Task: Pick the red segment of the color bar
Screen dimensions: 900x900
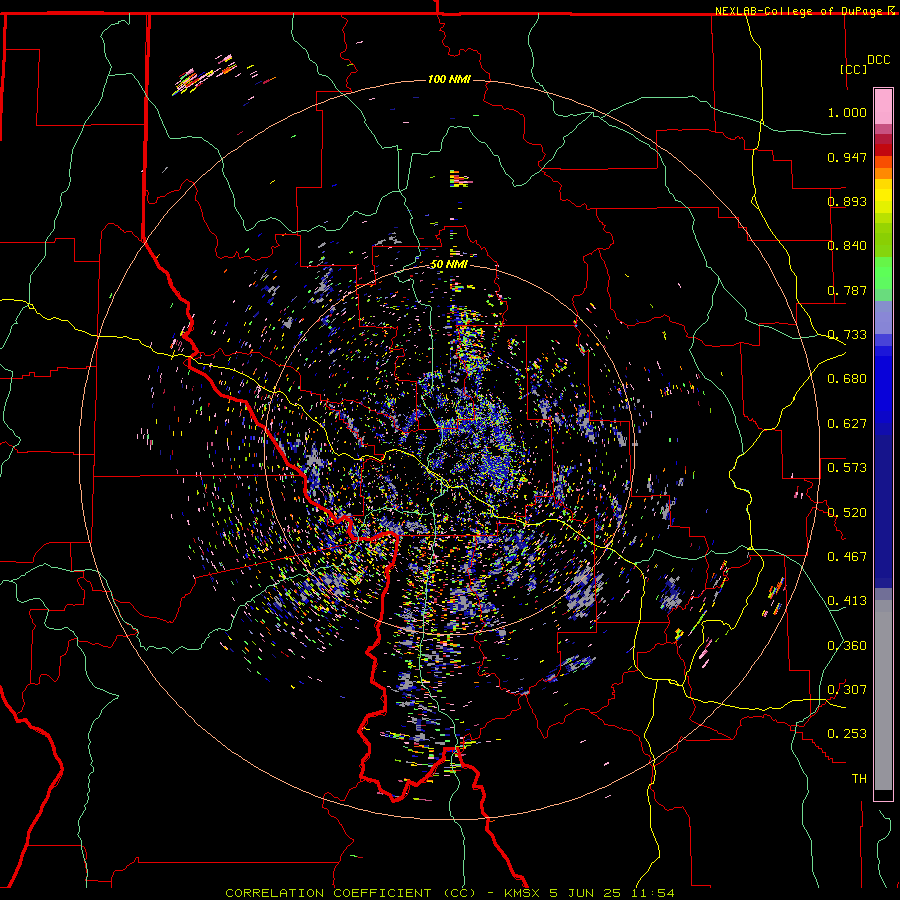Action: pyautogui.click(x=883, y=150)
